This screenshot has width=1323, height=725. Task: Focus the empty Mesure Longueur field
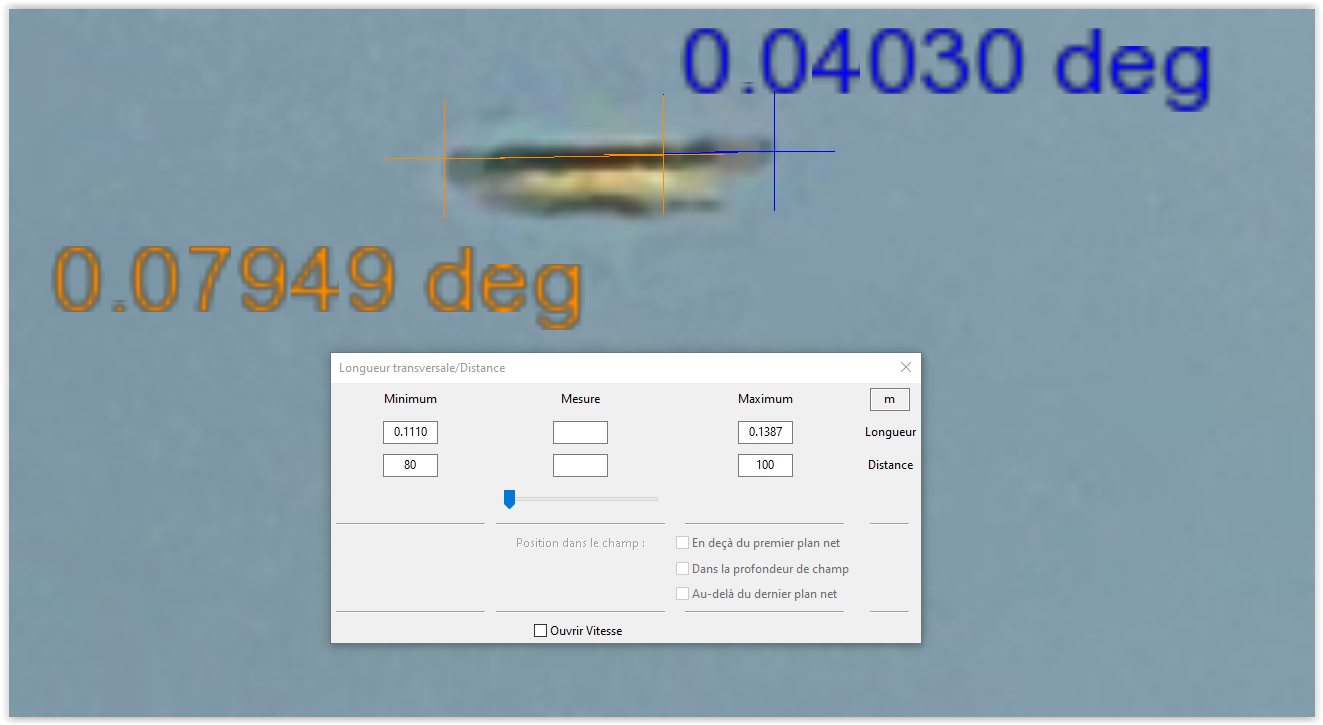(580, 433)
